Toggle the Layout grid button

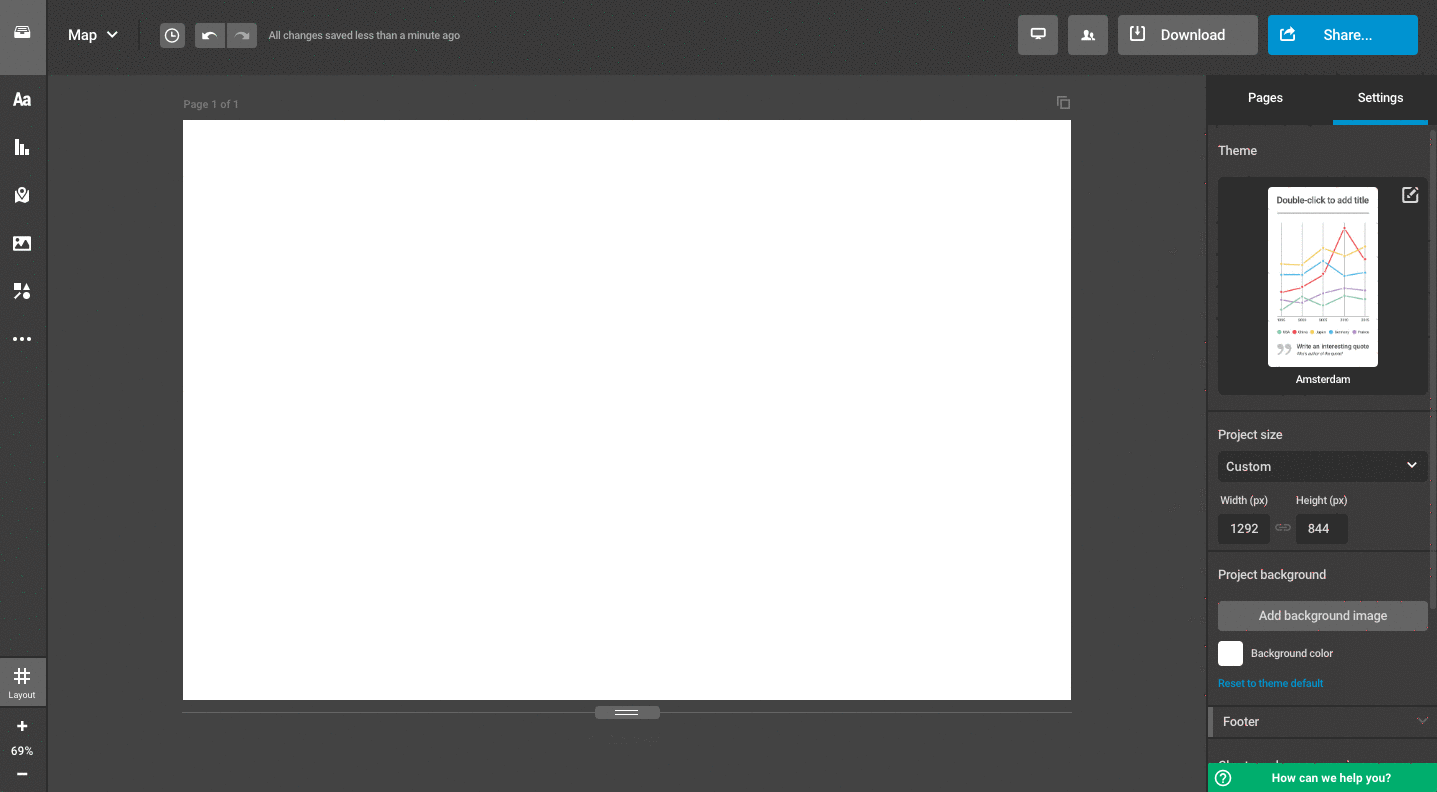click(x=22, y=682)
